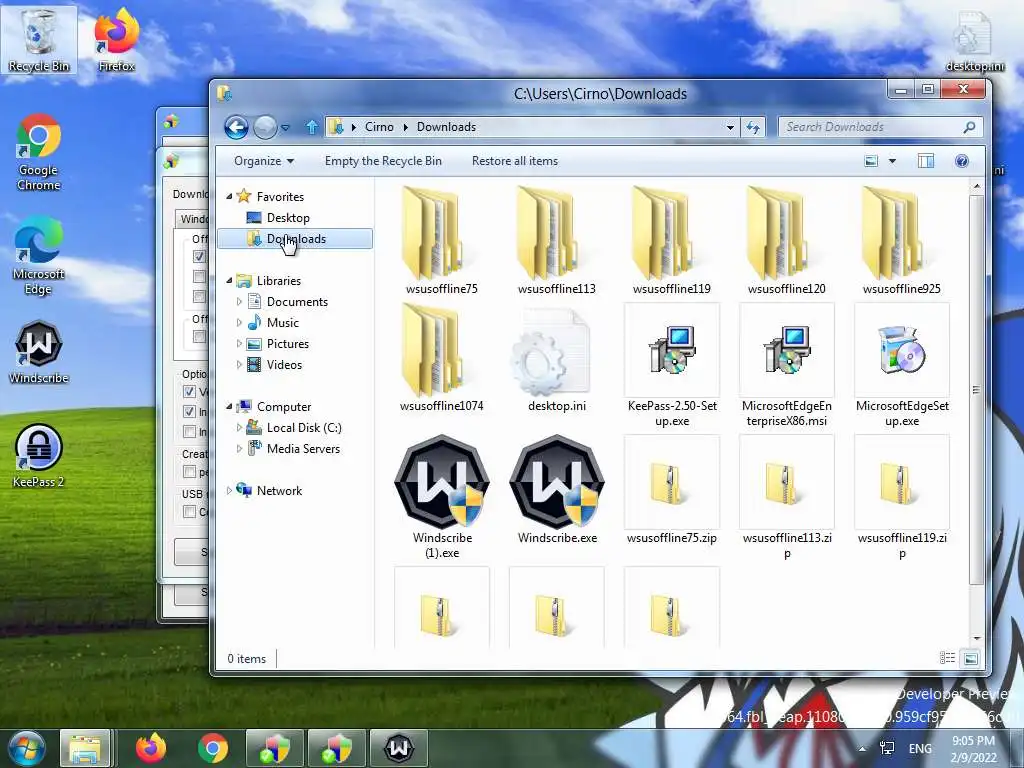Image resolution: width=1024 pixels, height=768 pixels.
Task: Click the Forward navigation arrow
Action: click(265, 127)
